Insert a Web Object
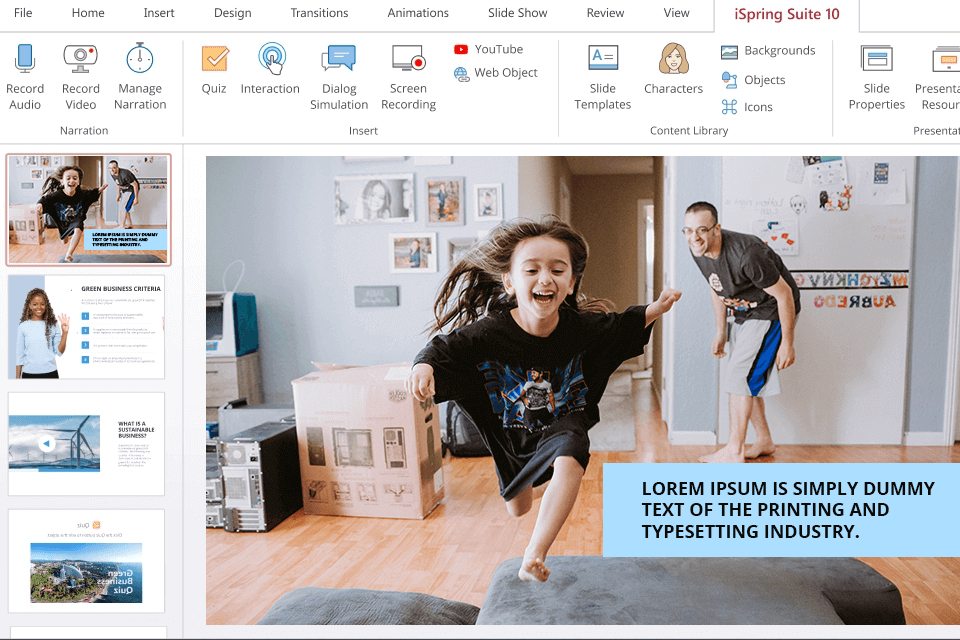 pos(496,73)
